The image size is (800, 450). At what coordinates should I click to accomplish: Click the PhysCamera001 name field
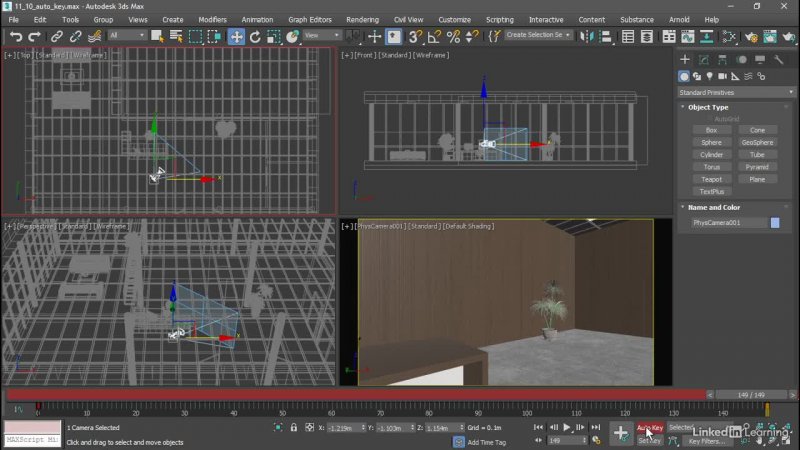point(730,222)
